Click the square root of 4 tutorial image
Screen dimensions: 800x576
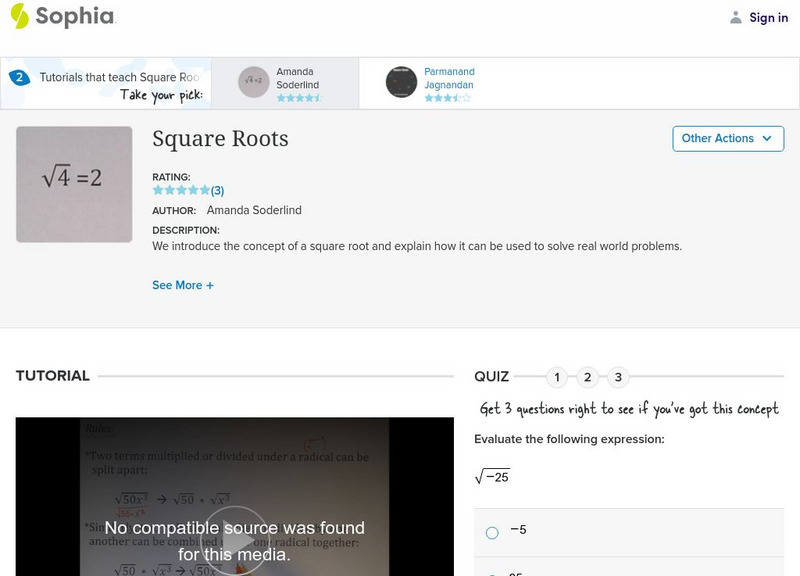(74, 184)
